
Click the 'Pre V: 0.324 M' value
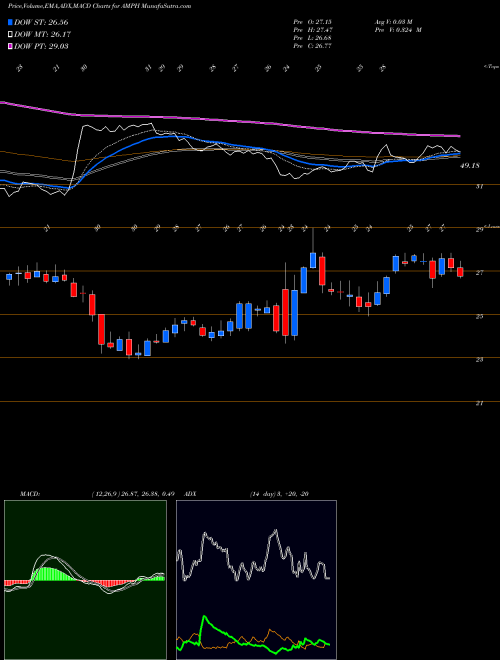click(398, 30)
